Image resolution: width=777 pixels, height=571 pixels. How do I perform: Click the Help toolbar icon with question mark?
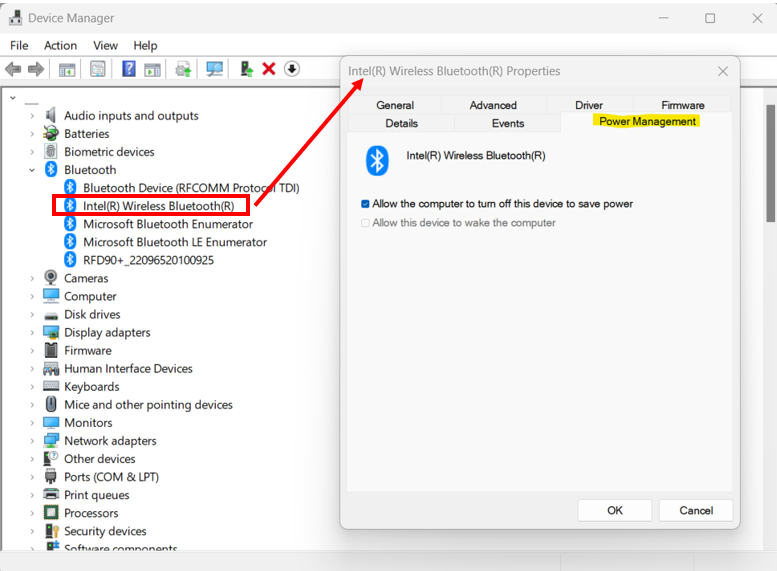[129, 69]
